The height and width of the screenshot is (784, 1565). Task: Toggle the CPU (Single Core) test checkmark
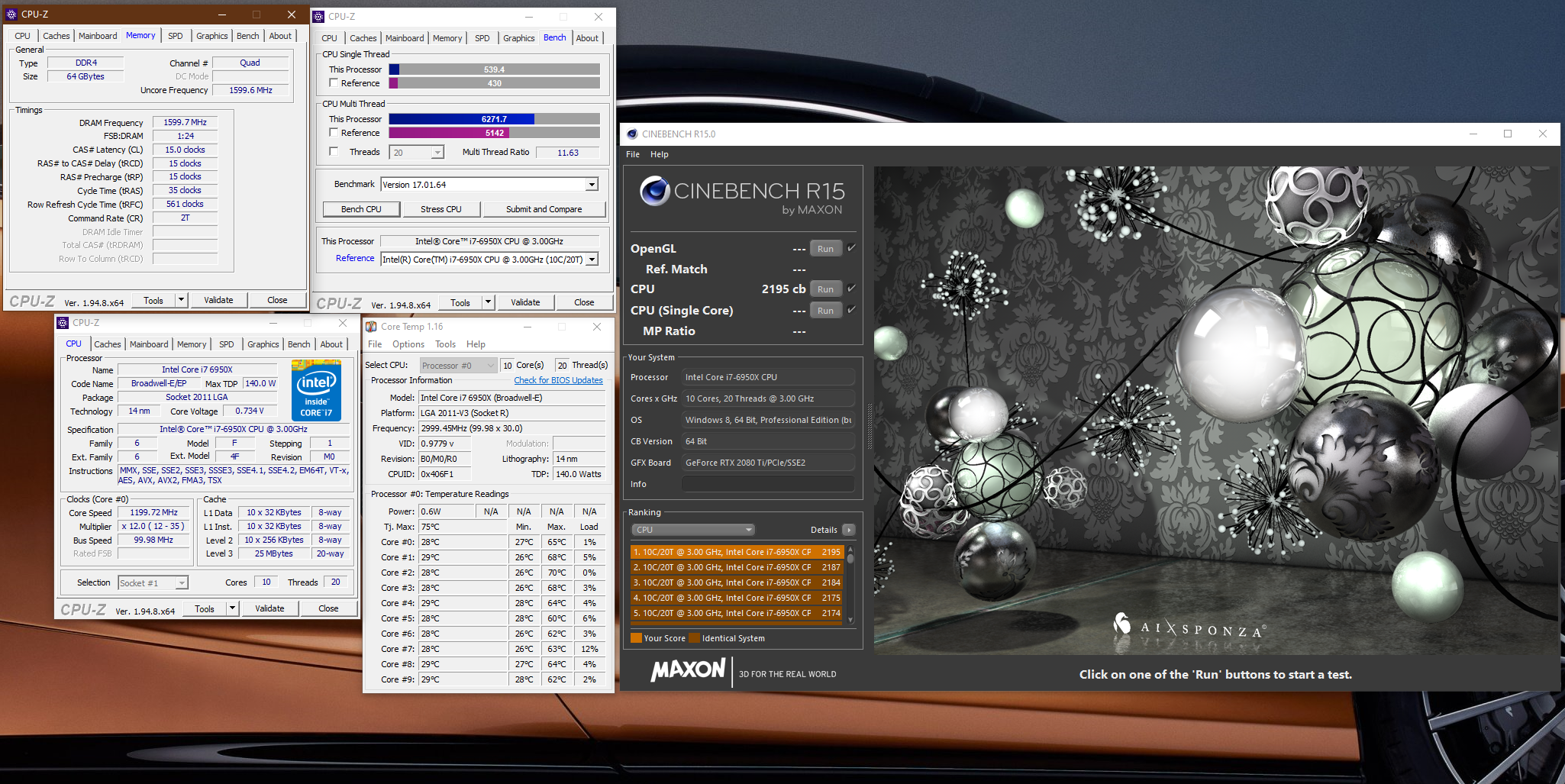[x=851, y=309]
